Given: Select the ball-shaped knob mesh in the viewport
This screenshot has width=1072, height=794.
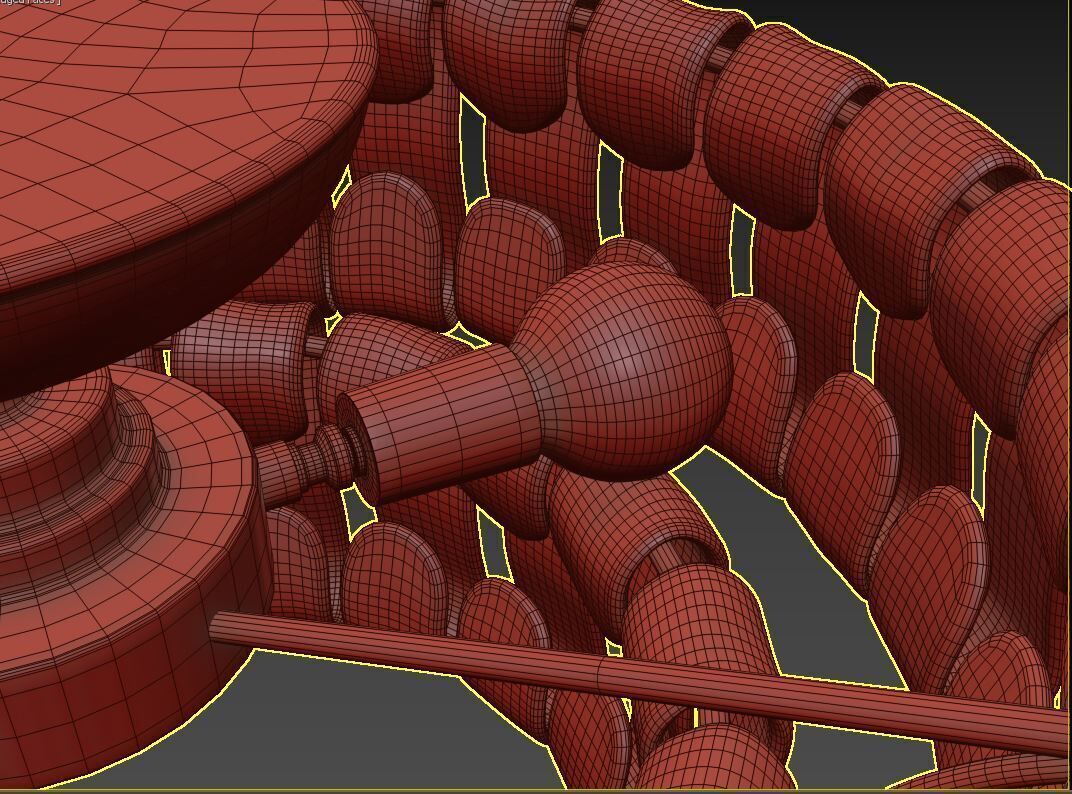Looking at the screenshot, I should click(x=622, y=371).
